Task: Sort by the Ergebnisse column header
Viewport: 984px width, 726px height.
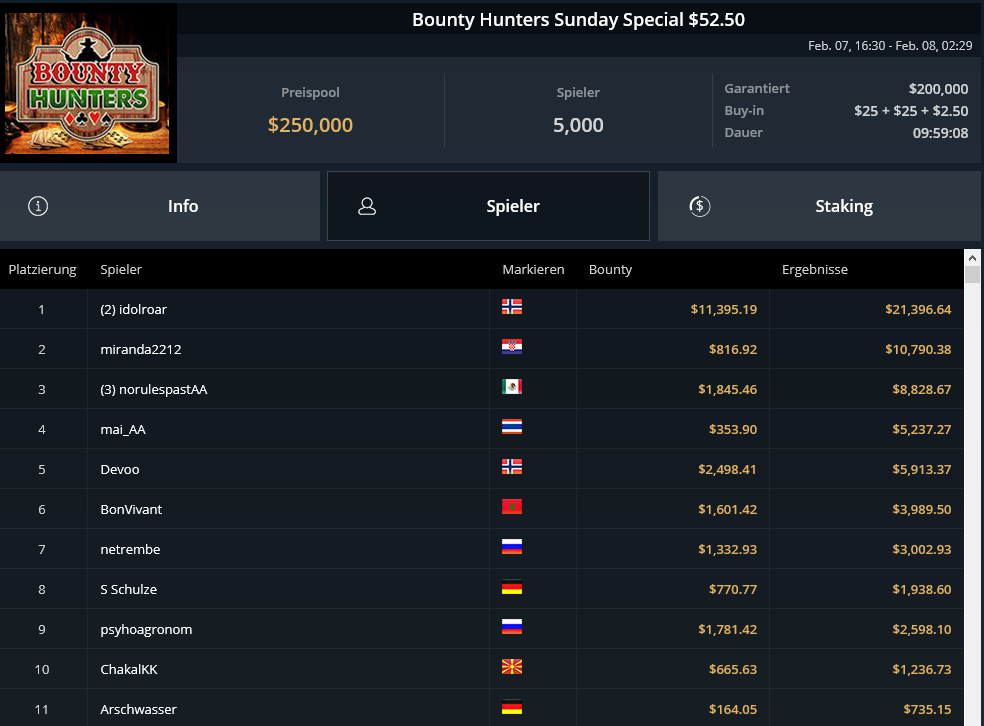Action: [815, 269]
